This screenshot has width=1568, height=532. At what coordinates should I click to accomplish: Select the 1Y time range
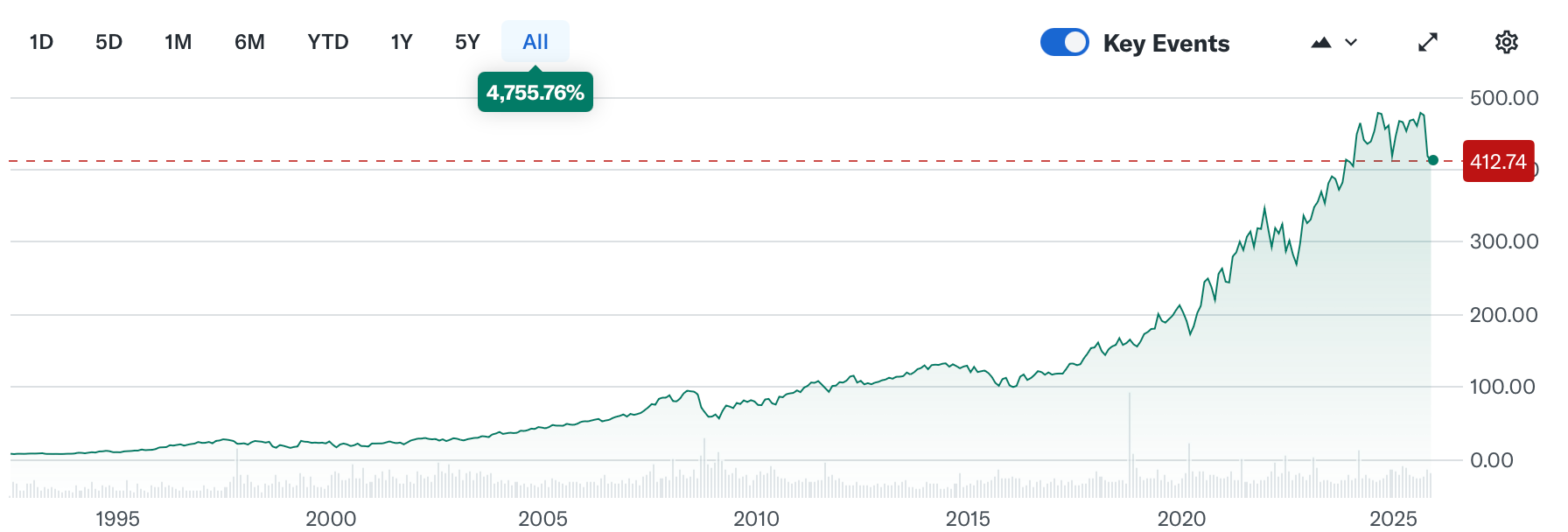pos(400,41)
